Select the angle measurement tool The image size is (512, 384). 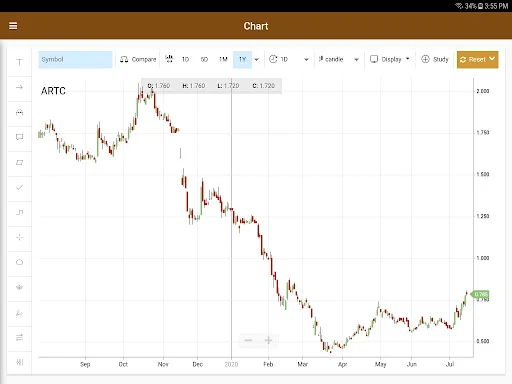point(20,313)
